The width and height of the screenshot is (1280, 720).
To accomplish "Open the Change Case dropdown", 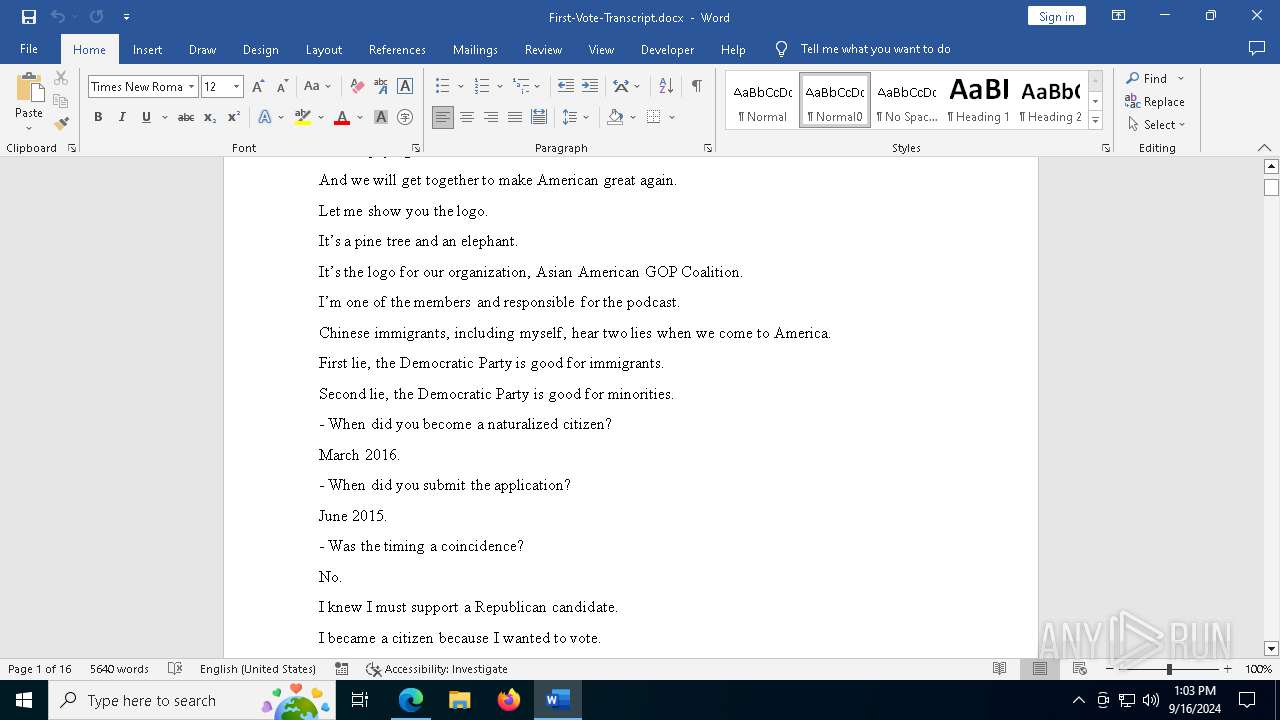I will tap(317, 87).
